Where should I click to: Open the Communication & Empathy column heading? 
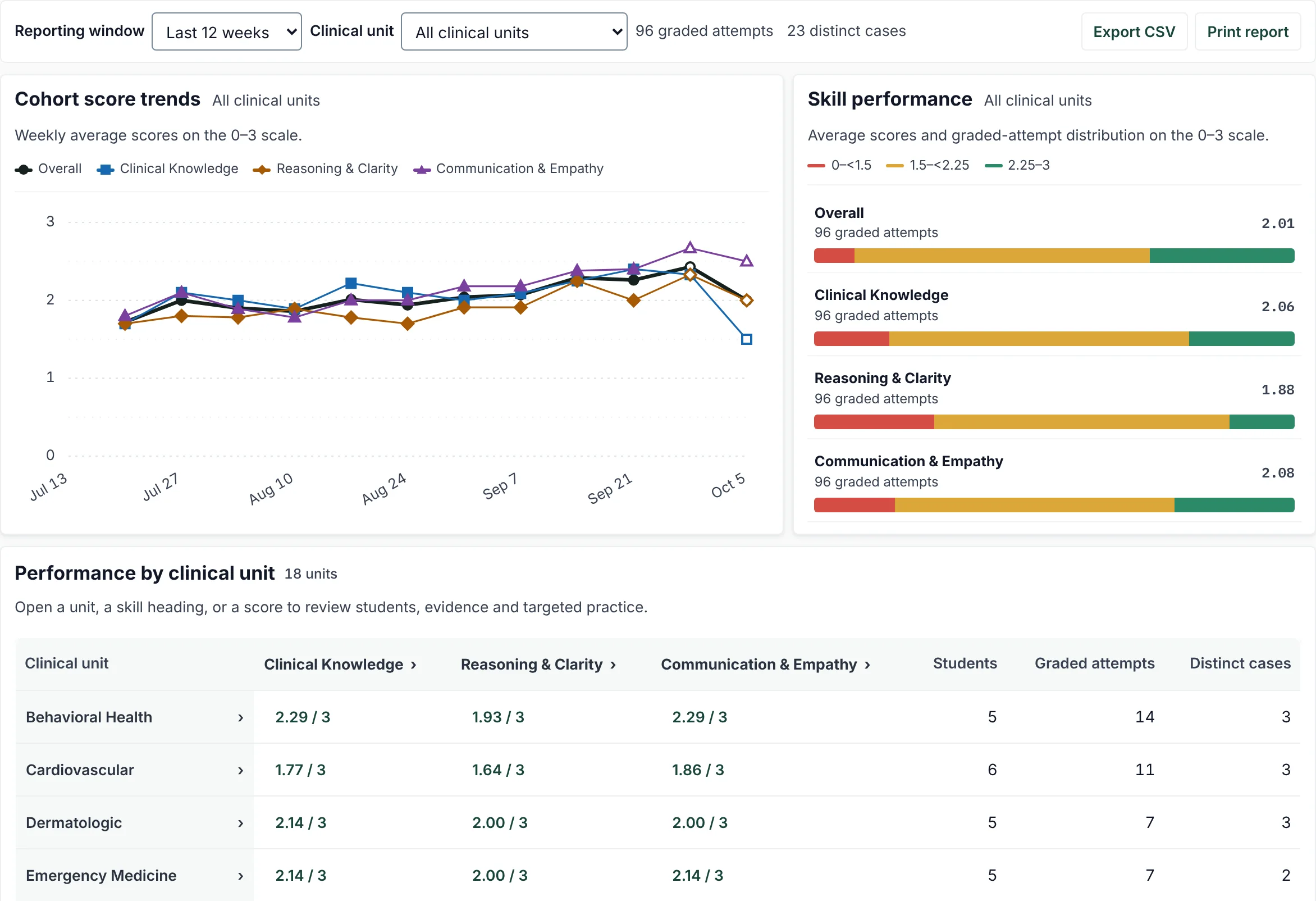[x=766, y=665]
